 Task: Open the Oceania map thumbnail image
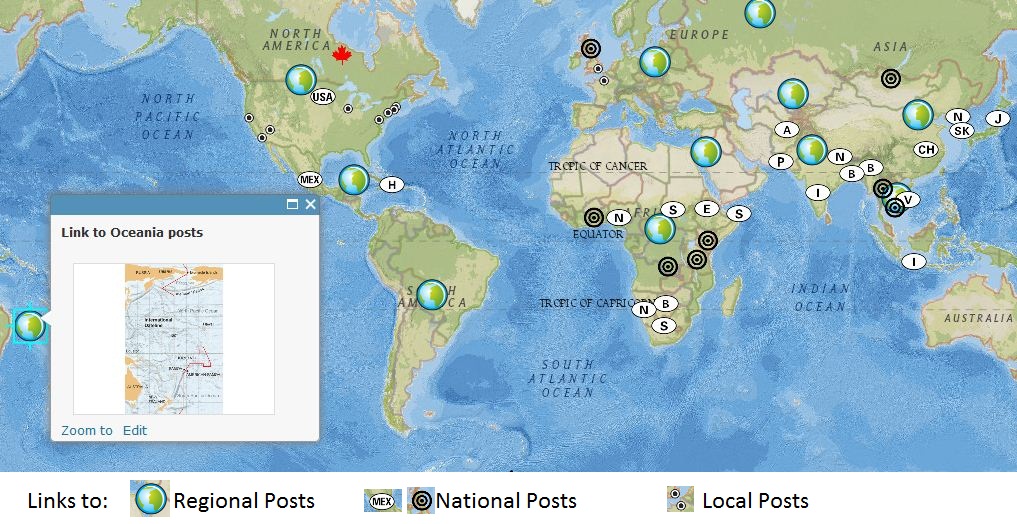(174, 339)
